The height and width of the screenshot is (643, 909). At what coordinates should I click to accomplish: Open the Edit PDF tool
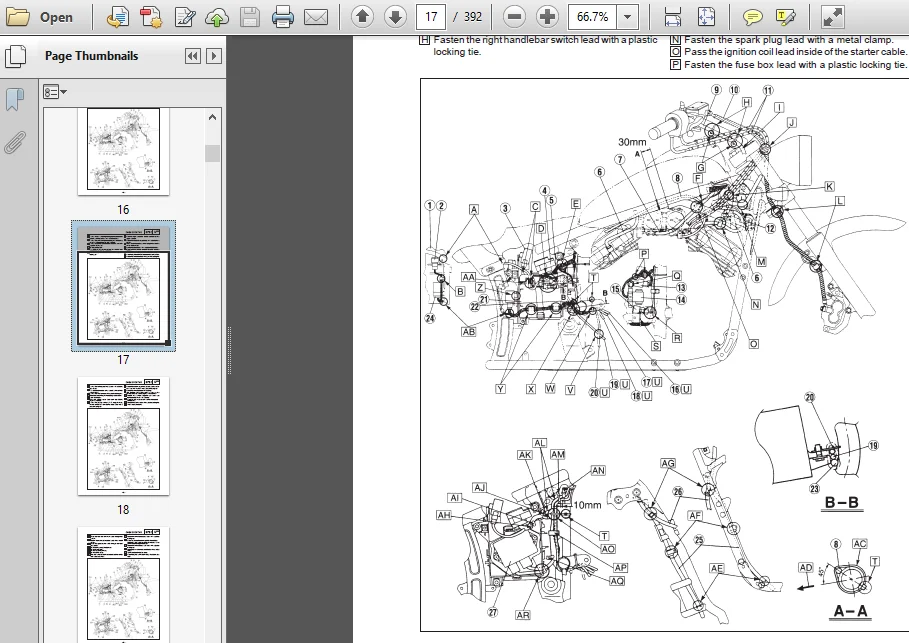tap(184, 17)
